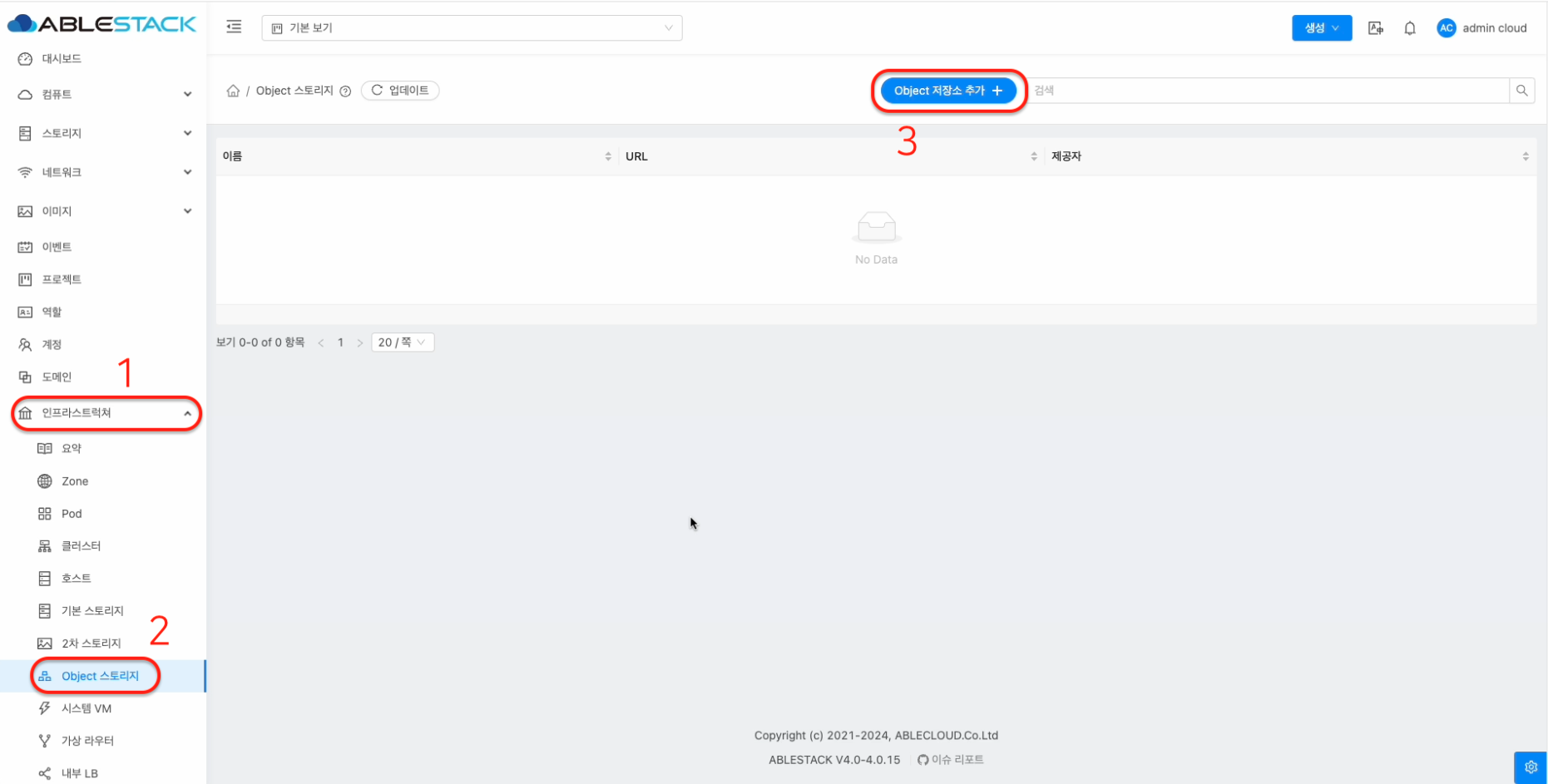The width and height of the screenshot is (1548, 784).
Task: Expand the 스토리지 sidebar menu
Action: pyautogui.click(x=105, y=133)
